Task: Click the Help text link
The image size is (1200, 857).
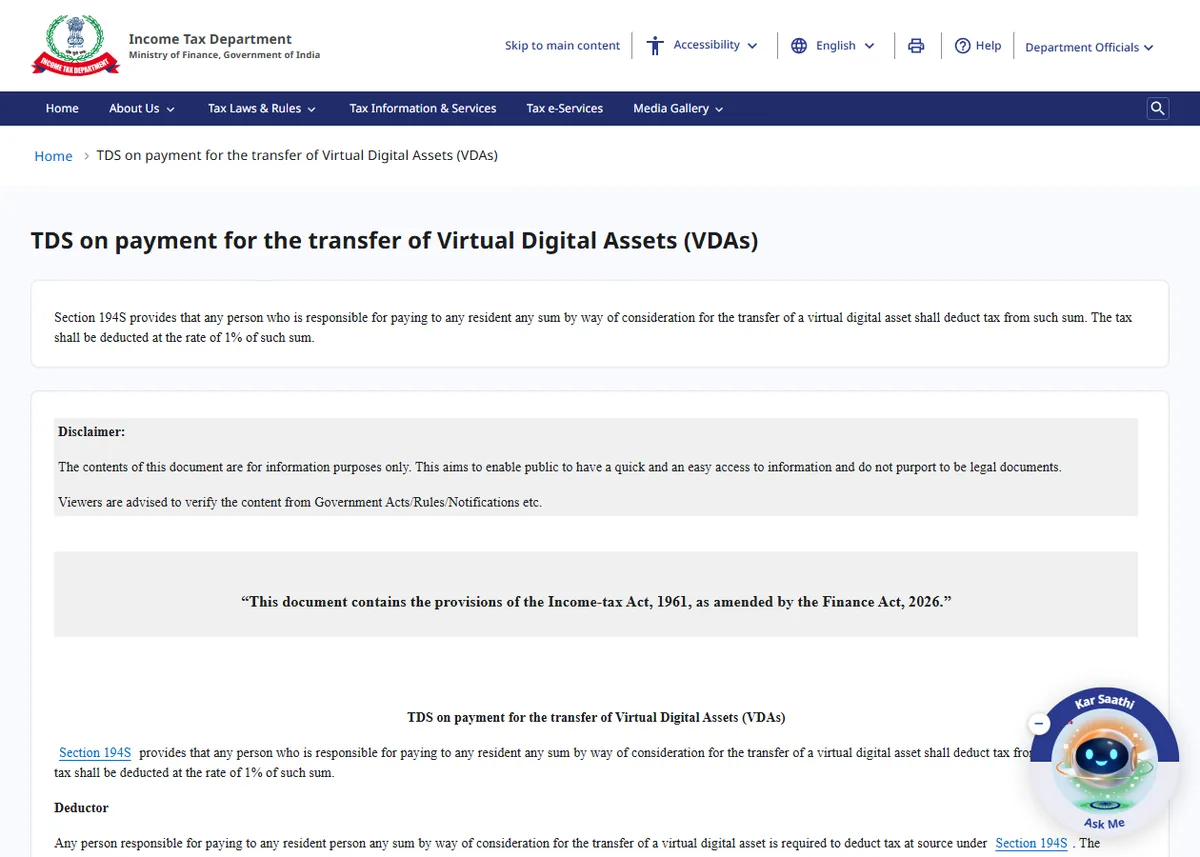Action: (x=988, y=45)
